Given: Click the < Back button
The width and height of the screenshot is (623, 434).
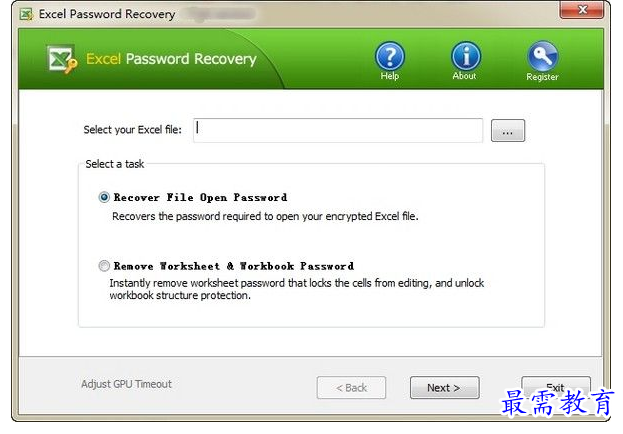Looking at the screenshot, I should click(x=351, y=388).
